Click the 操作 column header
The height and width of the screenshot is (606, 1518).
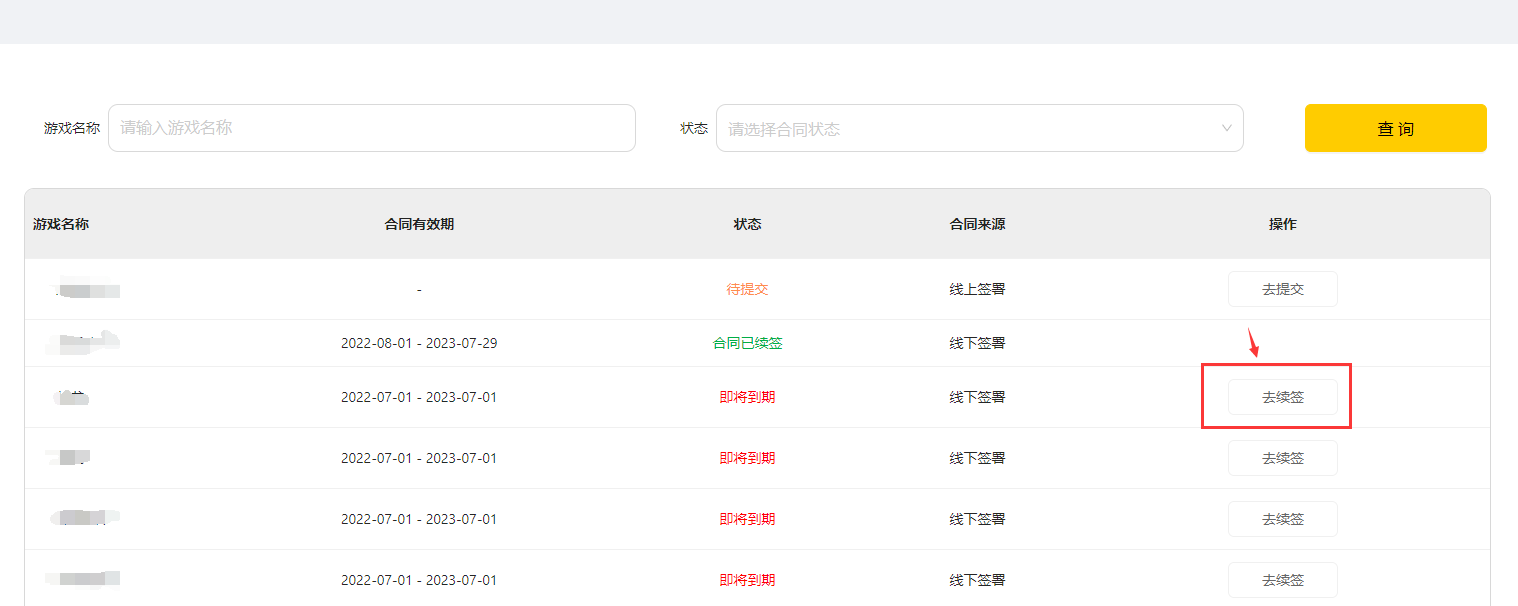pyautogui.click(x=1282, y=224)
